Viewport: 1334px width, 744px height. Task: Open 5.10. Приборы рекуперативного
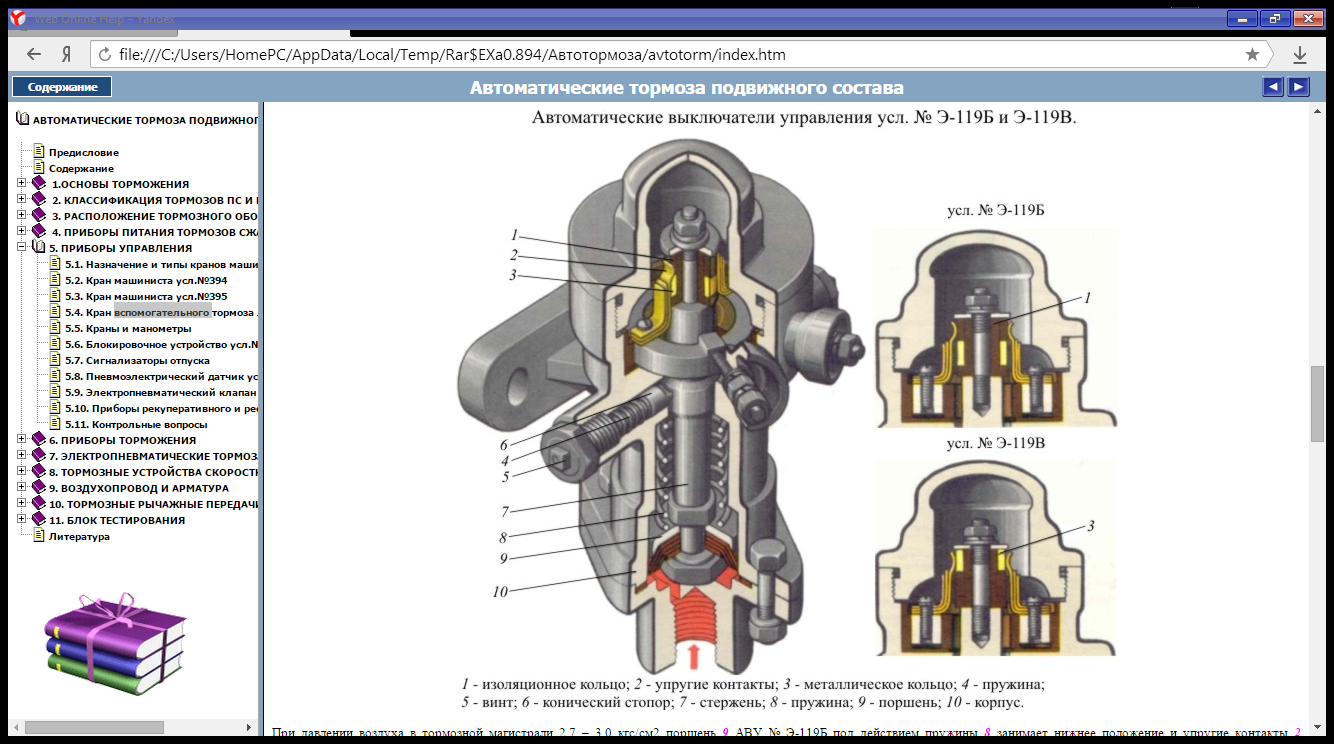pyautogui.click(x=162, y=409)
